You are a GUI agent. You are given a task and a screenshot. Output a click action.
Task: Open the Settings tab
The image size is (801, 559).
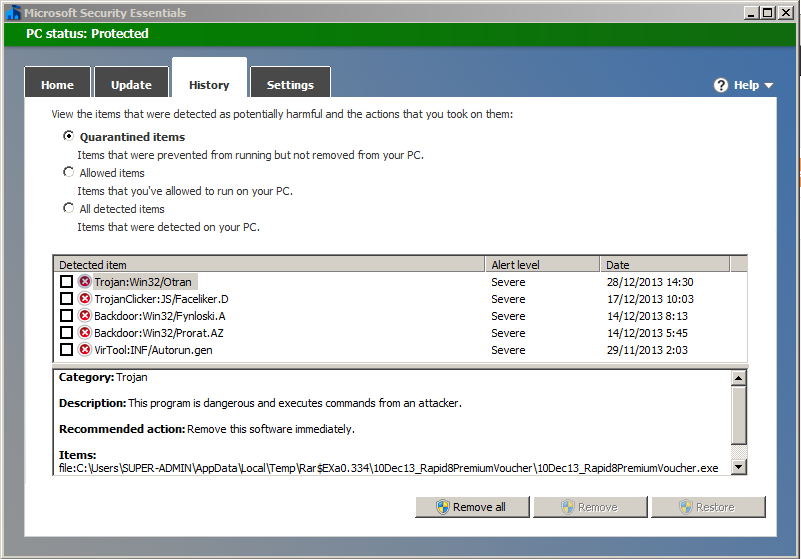pos(290,82)
